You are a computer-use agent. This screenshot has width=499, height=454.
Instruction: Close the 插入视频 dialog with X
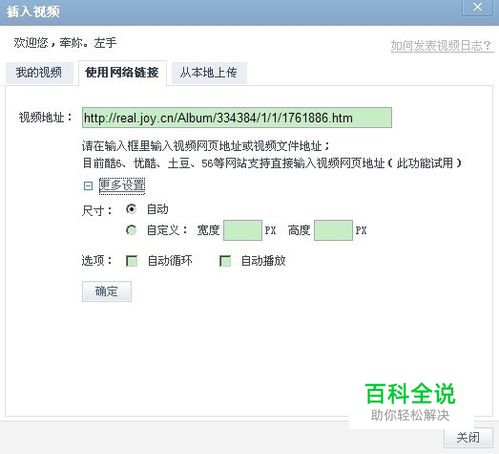tap(477, 7)
